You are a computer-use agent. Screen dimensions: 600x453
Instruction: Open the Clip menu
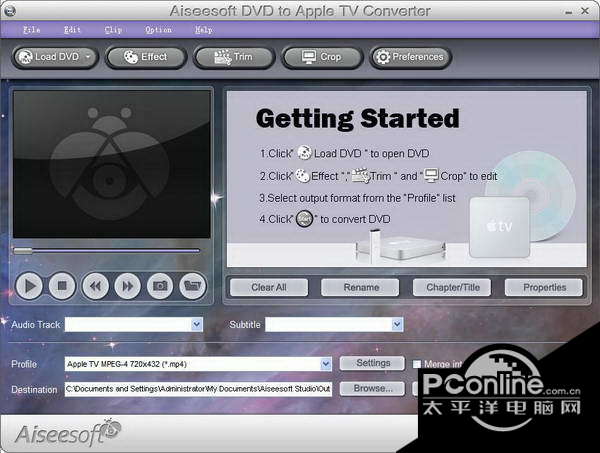pyautogui.click(x=113, y=30)
